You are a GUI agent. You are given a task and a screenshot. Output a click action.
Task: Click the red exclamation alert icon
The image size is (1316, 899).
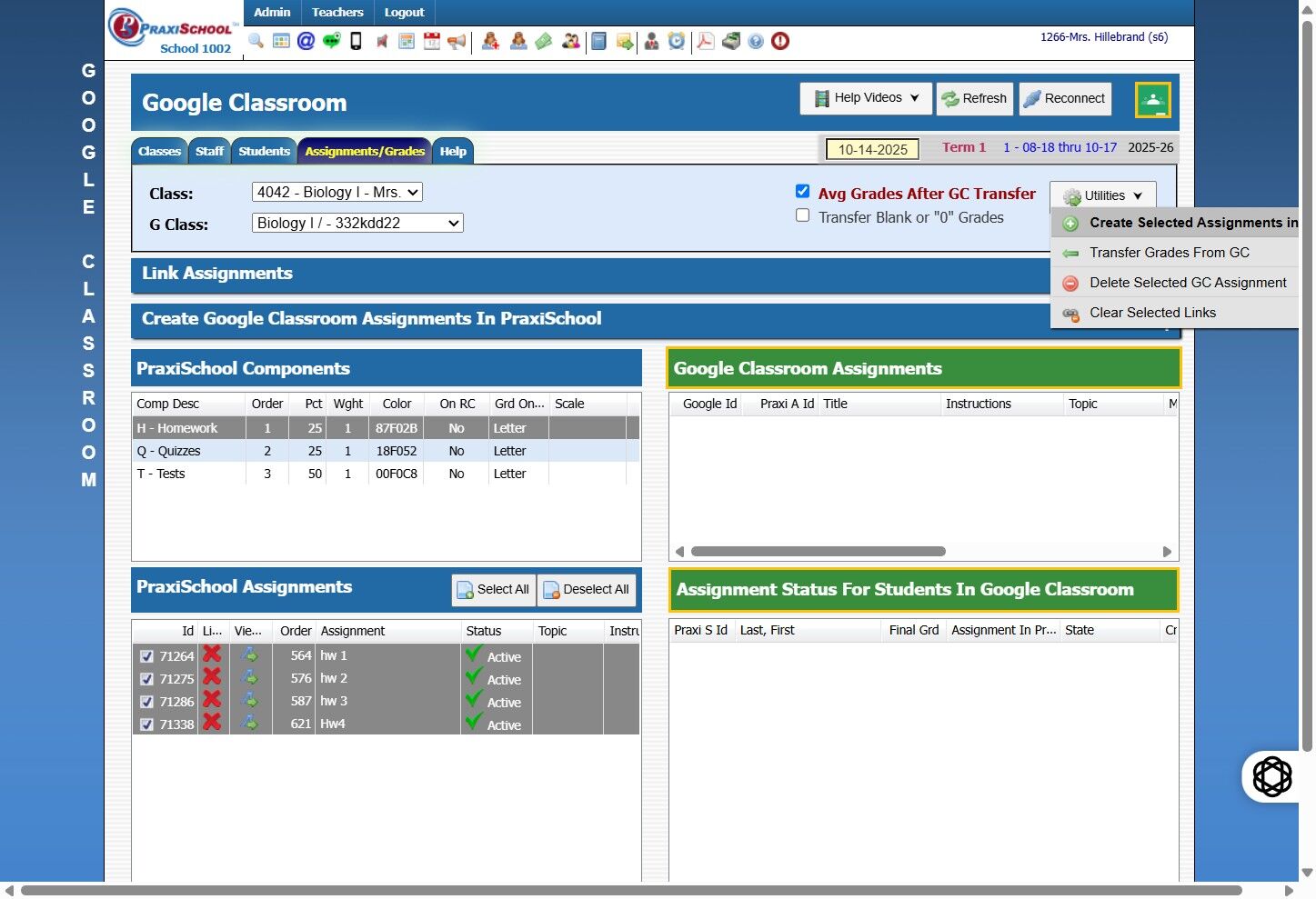point(780,41)
